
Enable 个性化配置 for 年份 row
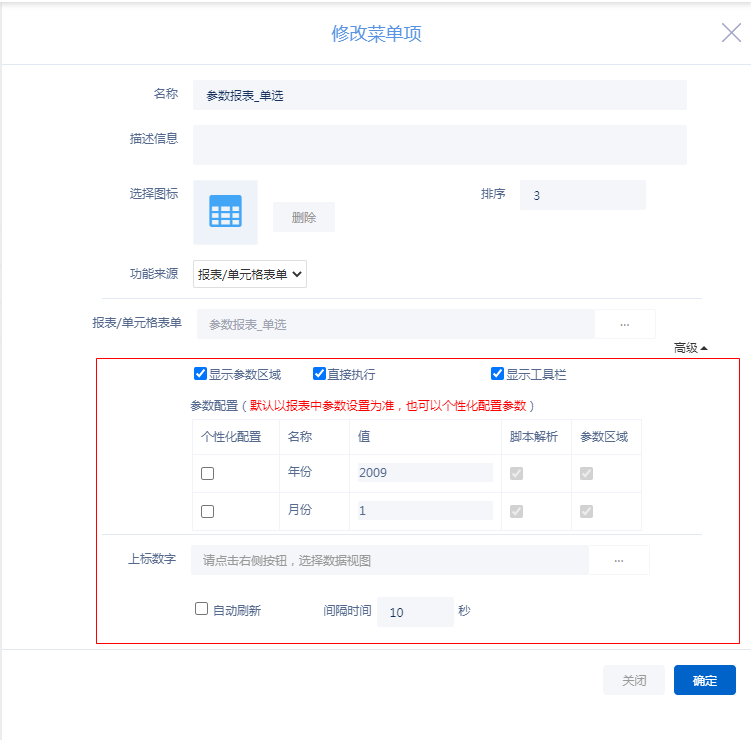click(208, 473)
